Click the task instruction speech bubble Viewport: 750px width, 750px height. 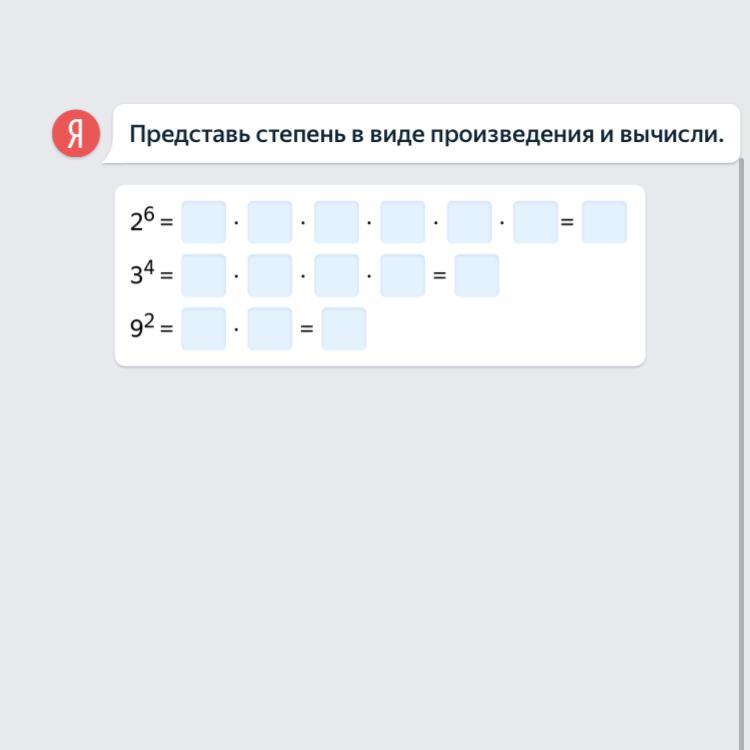(x=421, y=133)
